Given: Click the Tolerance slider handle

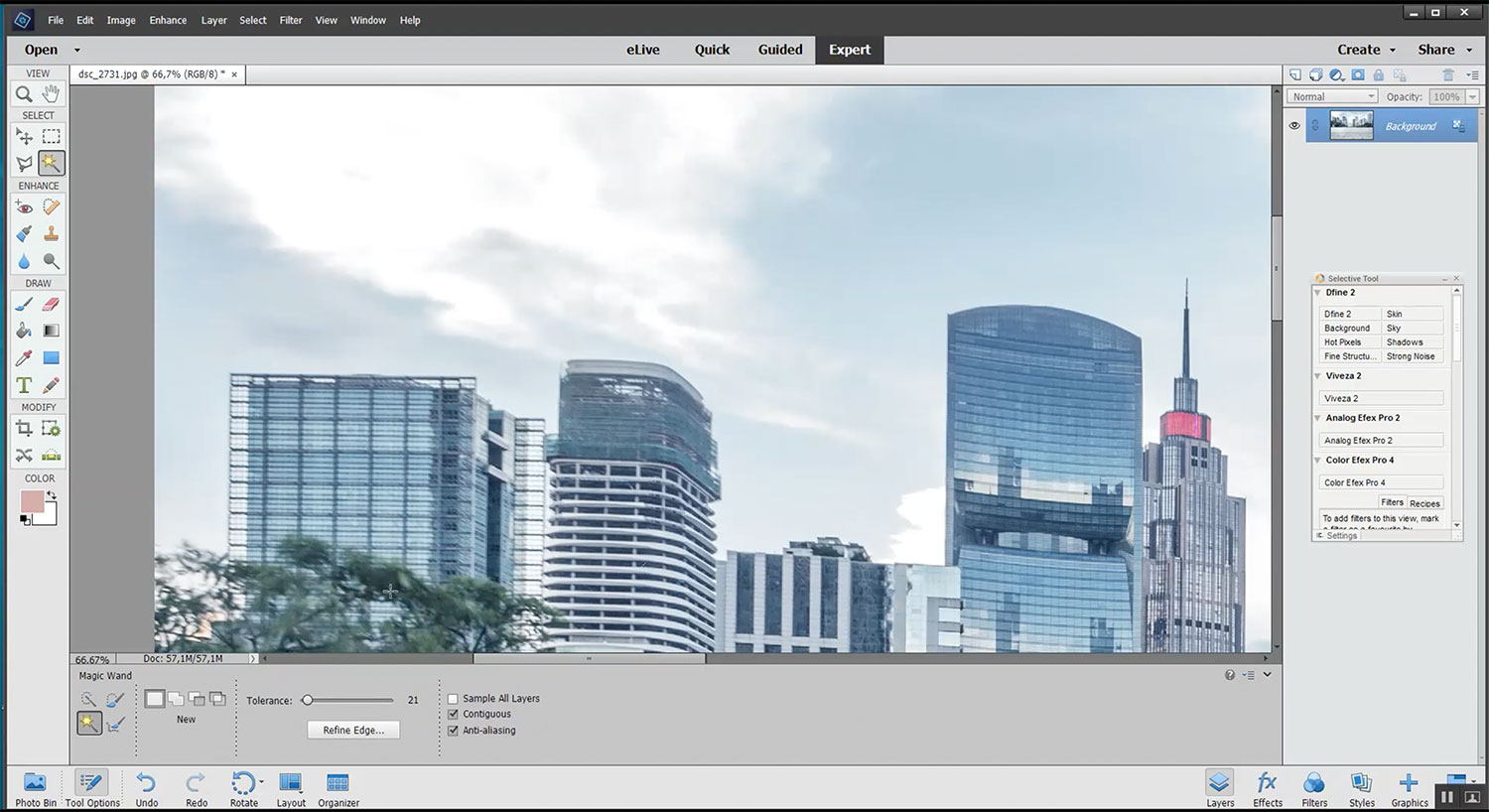Looking at the screenshot, I should [308, 701].
